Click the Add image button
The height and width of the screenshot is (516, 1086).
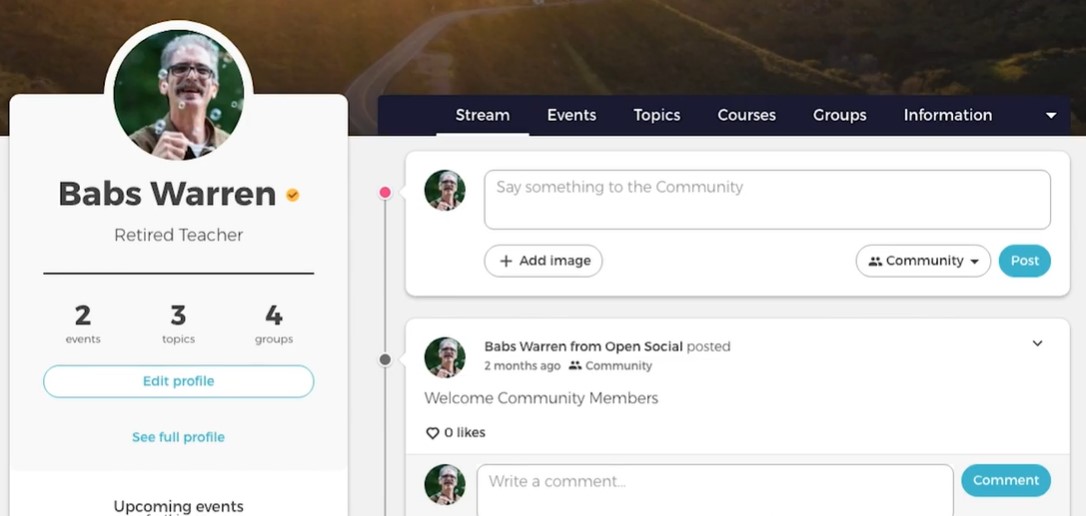click(x=543, y=261)
